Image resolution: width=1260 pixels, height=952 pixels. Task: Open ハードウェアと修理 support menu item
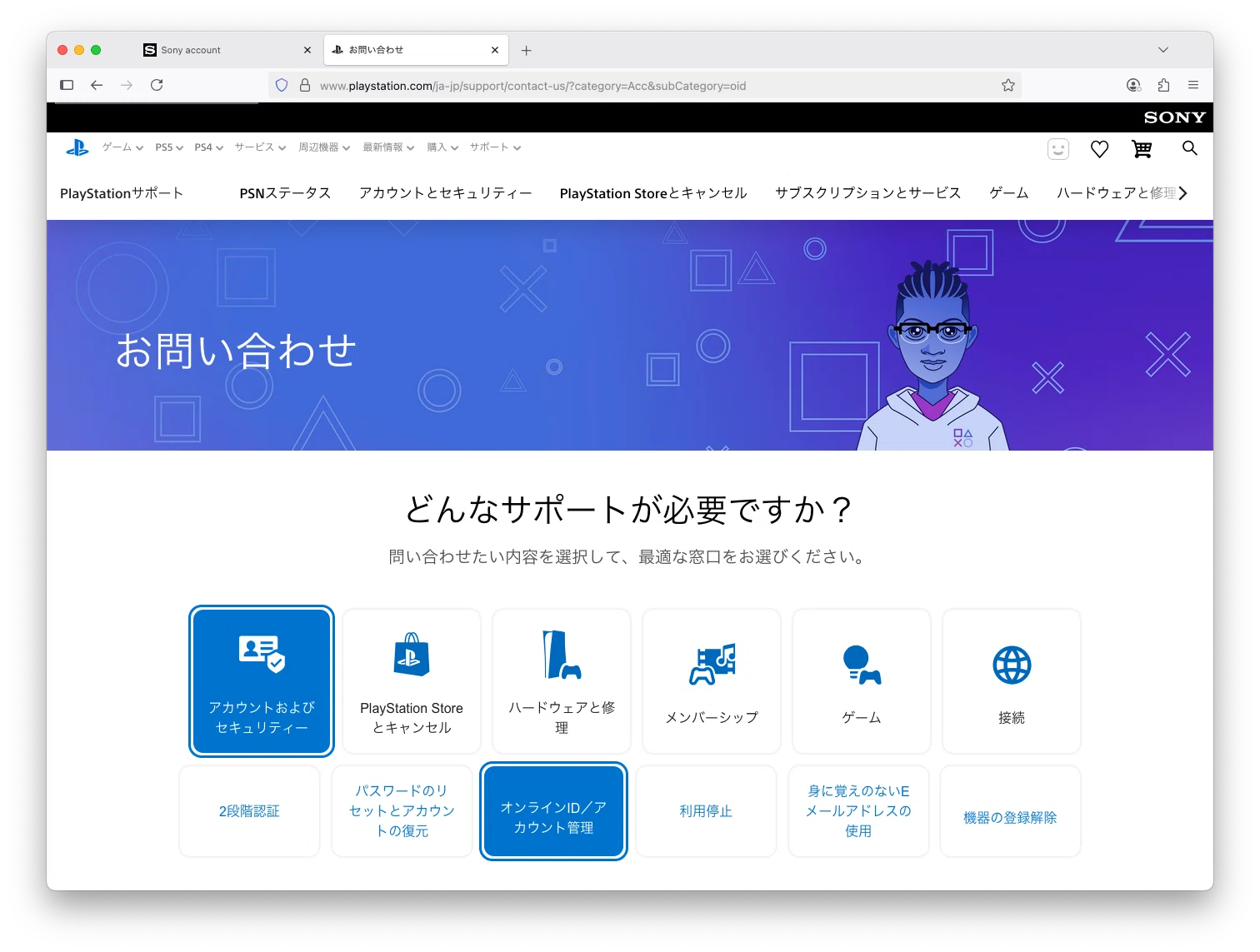coord(1117,193)
